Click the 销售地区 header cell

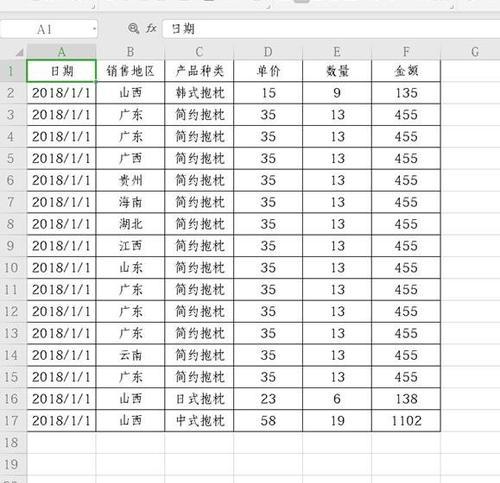[x=130, y=71]
